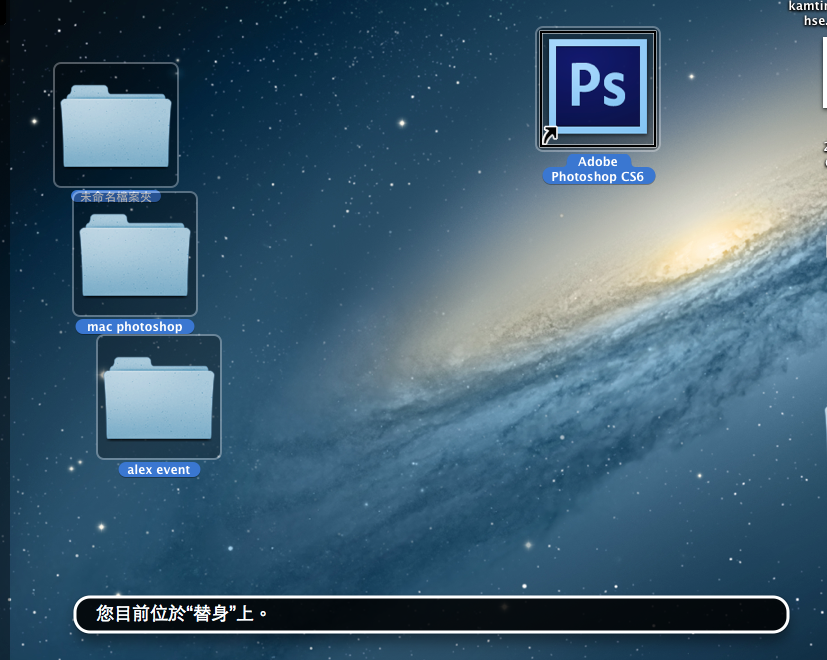Select the alex event folder icon
This screenshot has height=660, width=827.
pos(159,397)
